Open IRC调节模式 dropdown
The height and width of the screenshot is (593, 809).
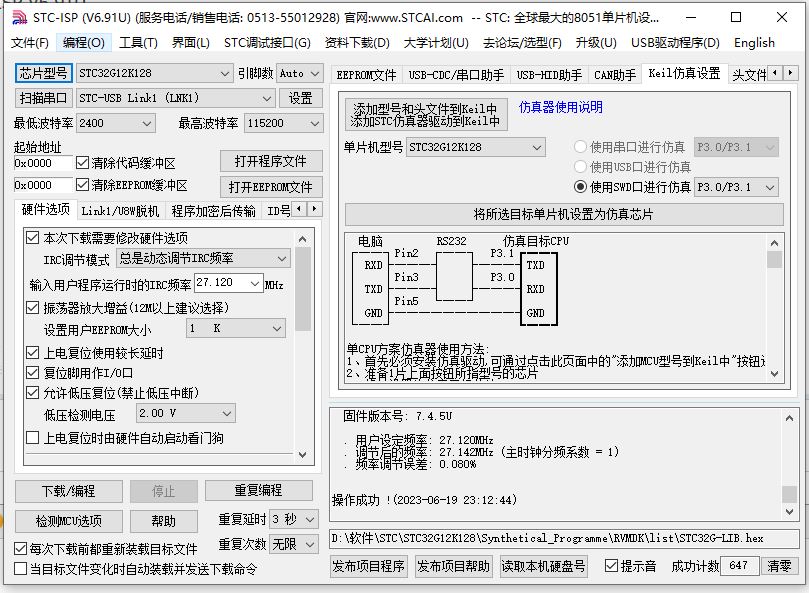tap(203, 258)
